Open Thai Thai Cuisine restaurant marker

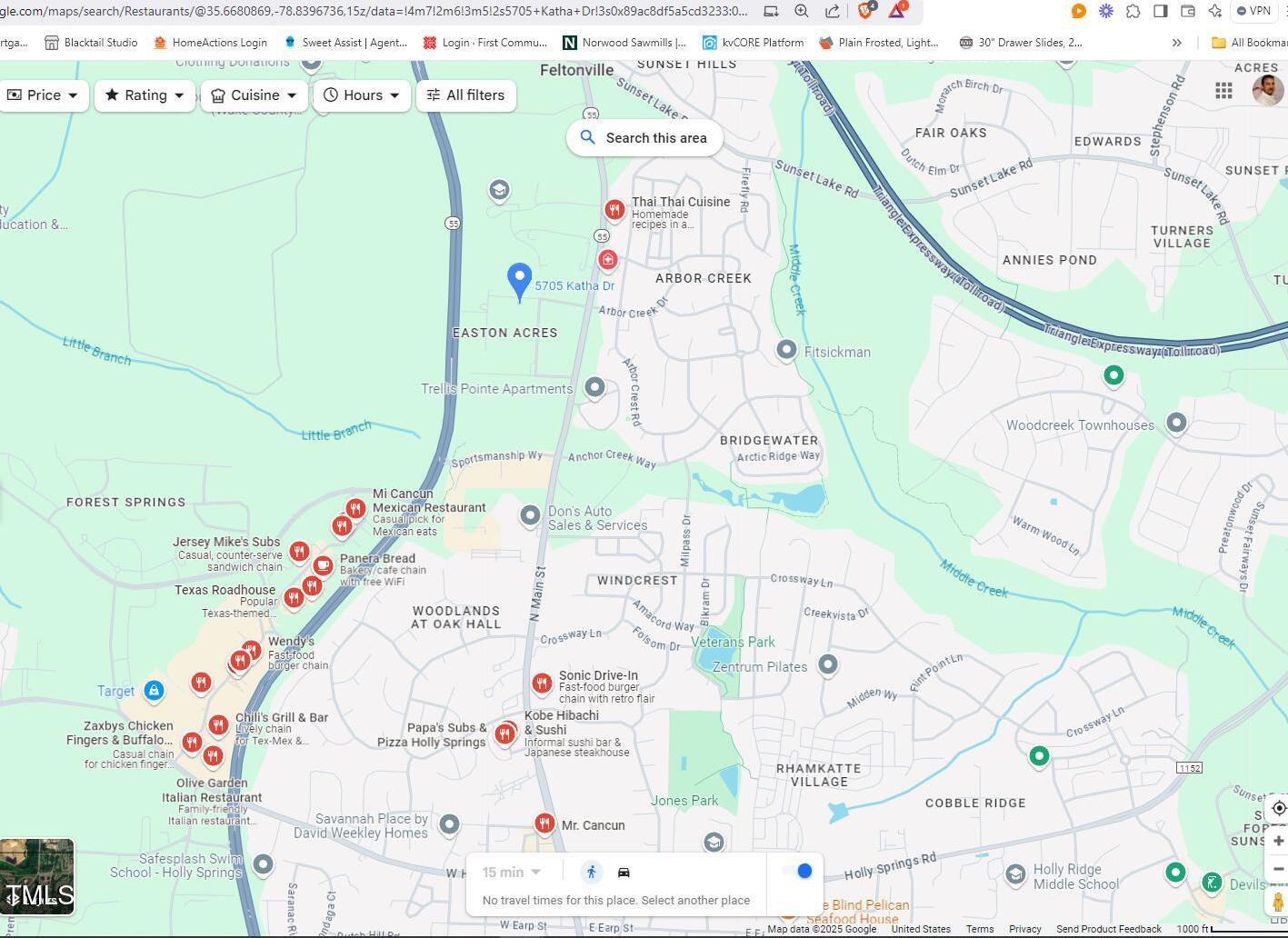coord(614,211)
